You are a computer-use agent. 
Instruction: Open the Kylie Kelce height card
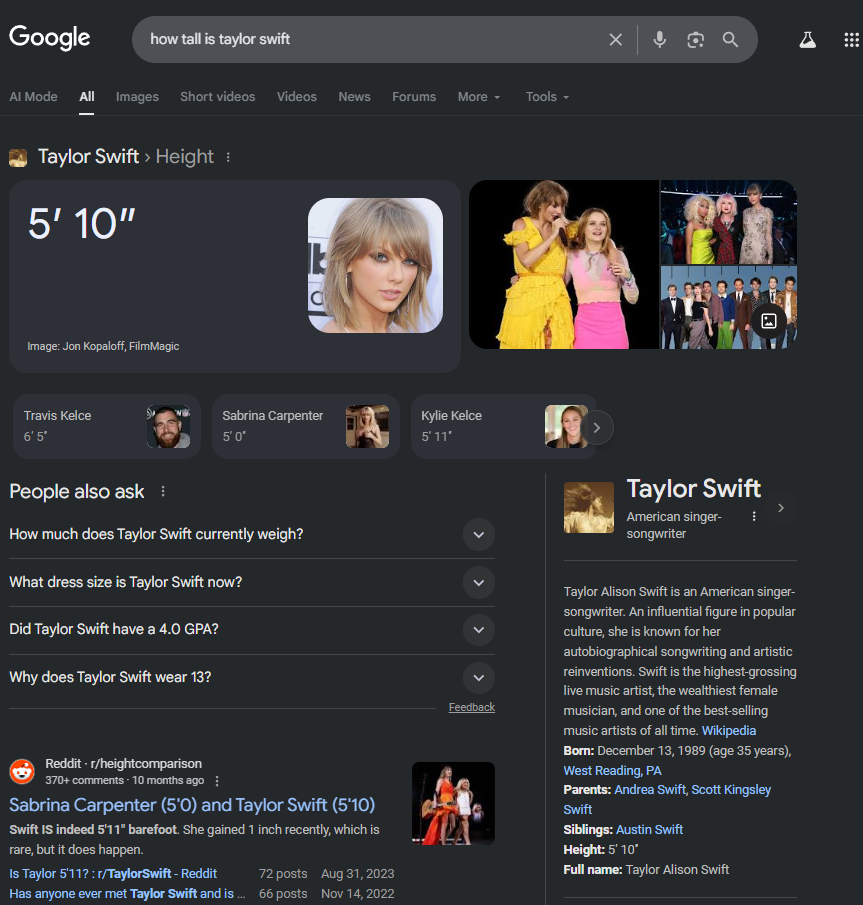(503, 427)
